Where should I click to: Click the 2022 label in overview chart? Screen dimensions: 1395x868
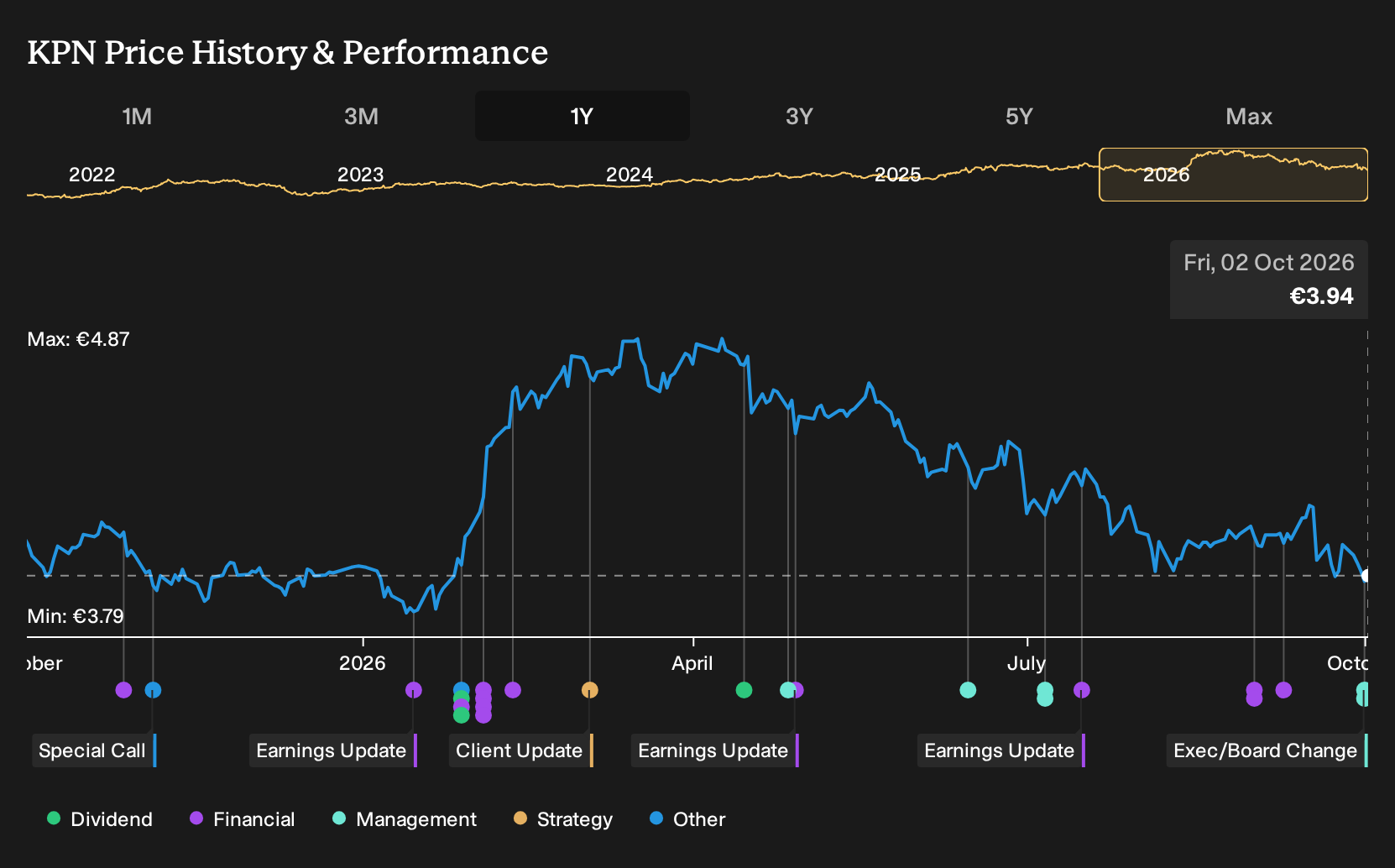[x=91, y=175]
